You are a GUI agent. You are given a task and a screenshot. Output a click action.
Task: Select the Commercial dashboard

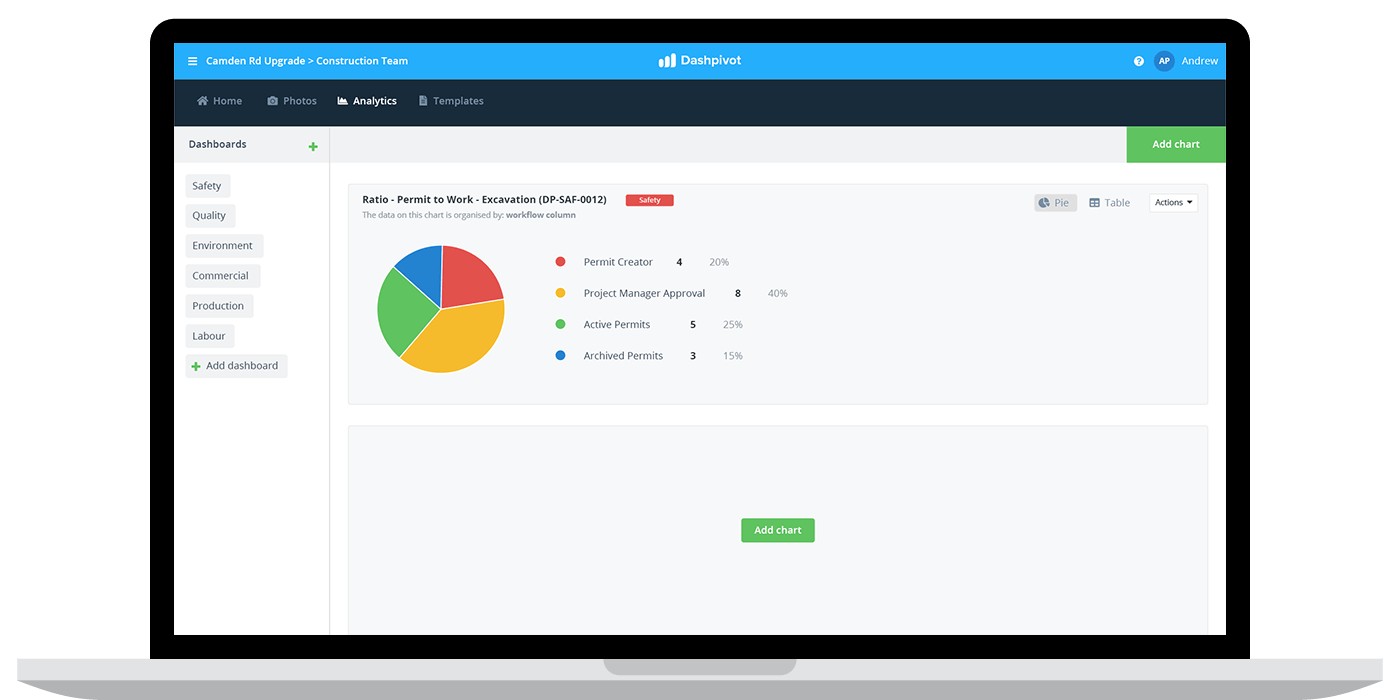click(x=222, y=276)
